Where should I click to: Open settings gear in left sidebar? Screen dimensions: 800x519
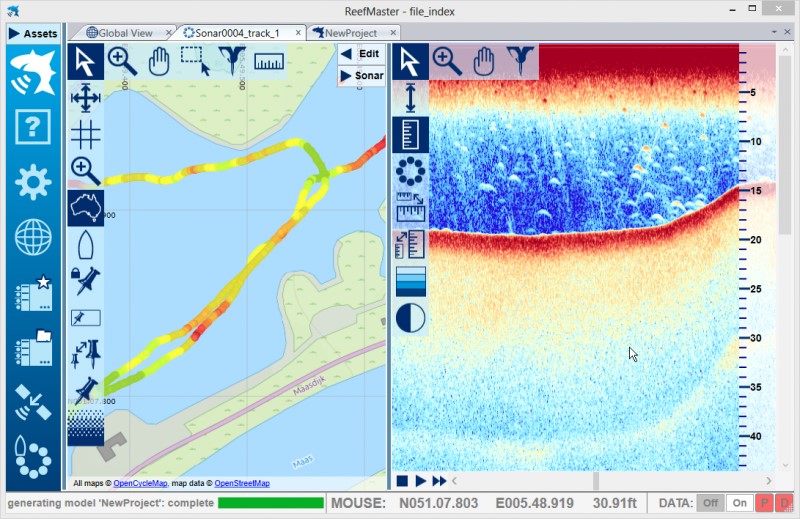33,182
